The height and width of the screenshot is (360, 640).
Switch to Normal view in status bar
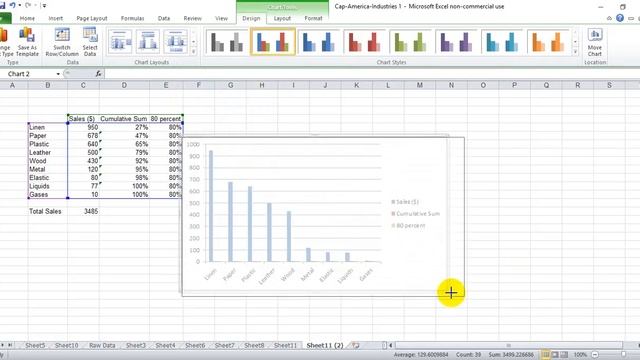pyautogui.click(x=545, y=355)
